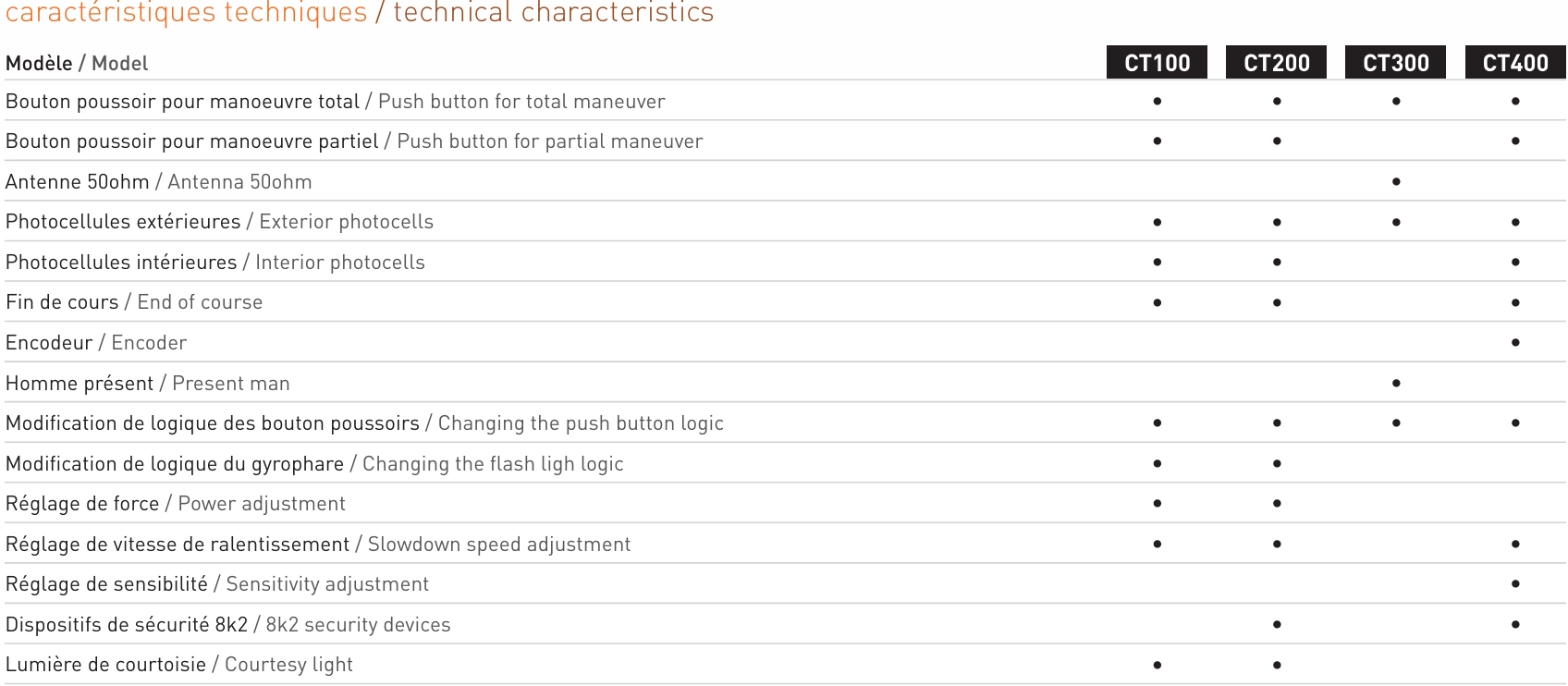The image size is (1568, 686).
Task: Click Slowdown speed adjustment row label
Action: point(318,545)
